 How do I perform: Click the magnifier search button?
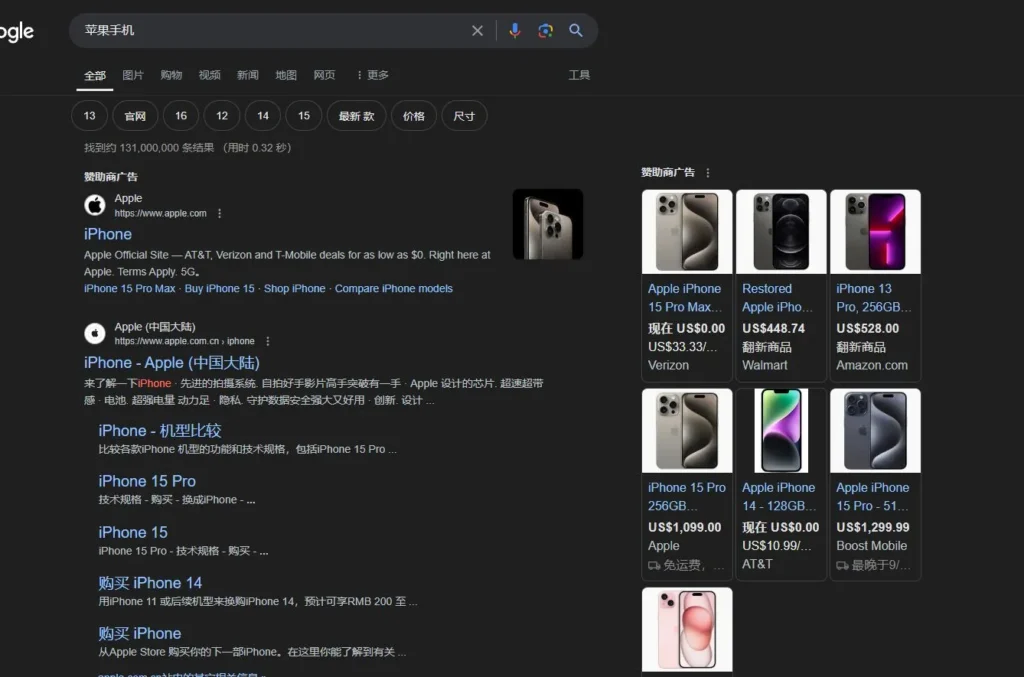click(575, 31)
